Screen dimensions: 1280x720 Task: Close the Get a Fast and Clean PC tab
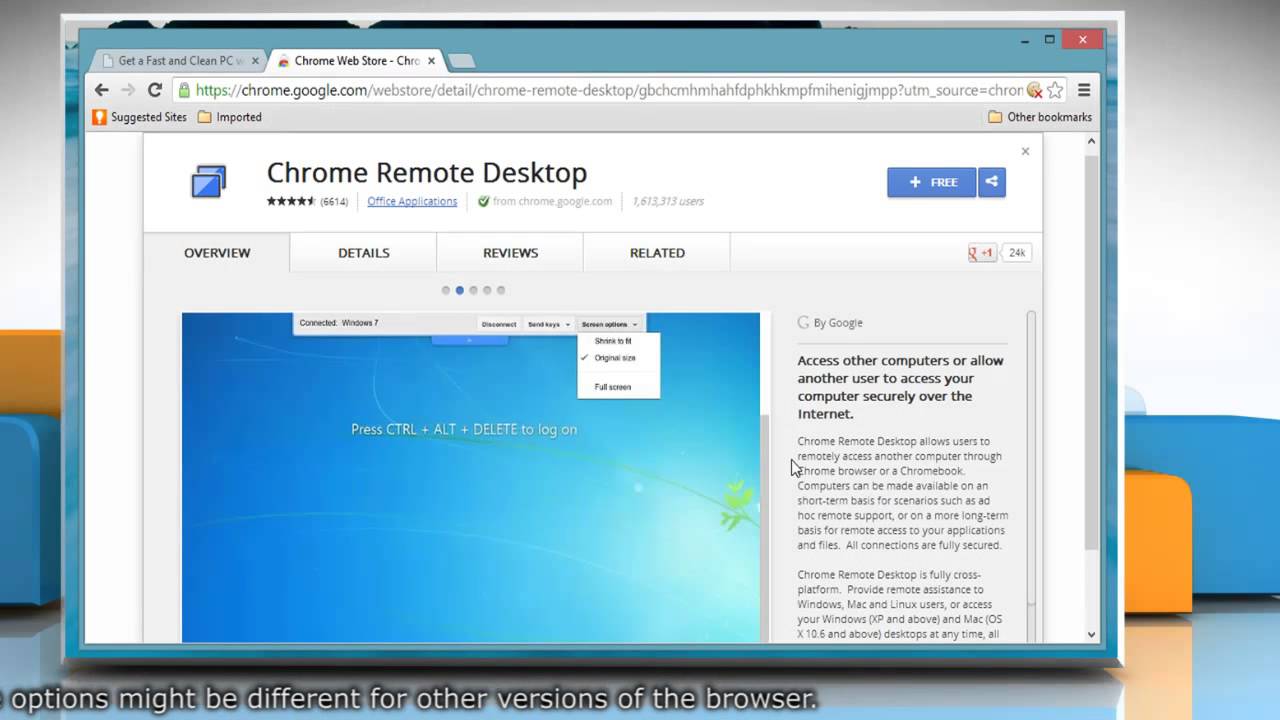click(255, 61)
